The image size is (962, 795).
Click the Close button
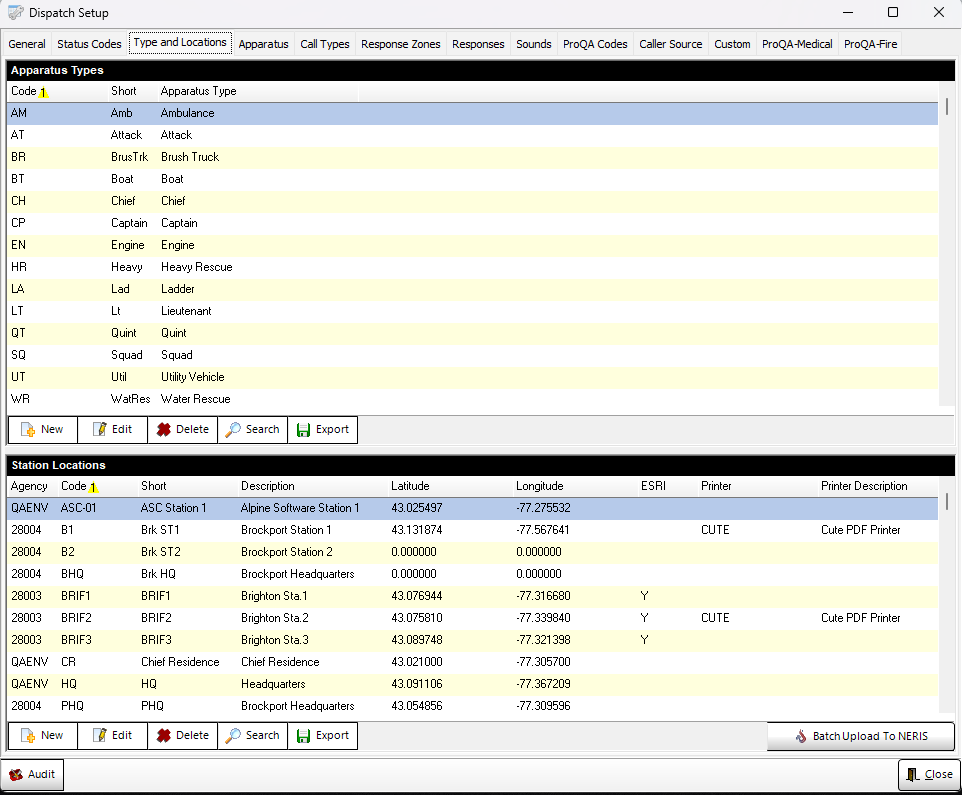(x=929, y=774)
